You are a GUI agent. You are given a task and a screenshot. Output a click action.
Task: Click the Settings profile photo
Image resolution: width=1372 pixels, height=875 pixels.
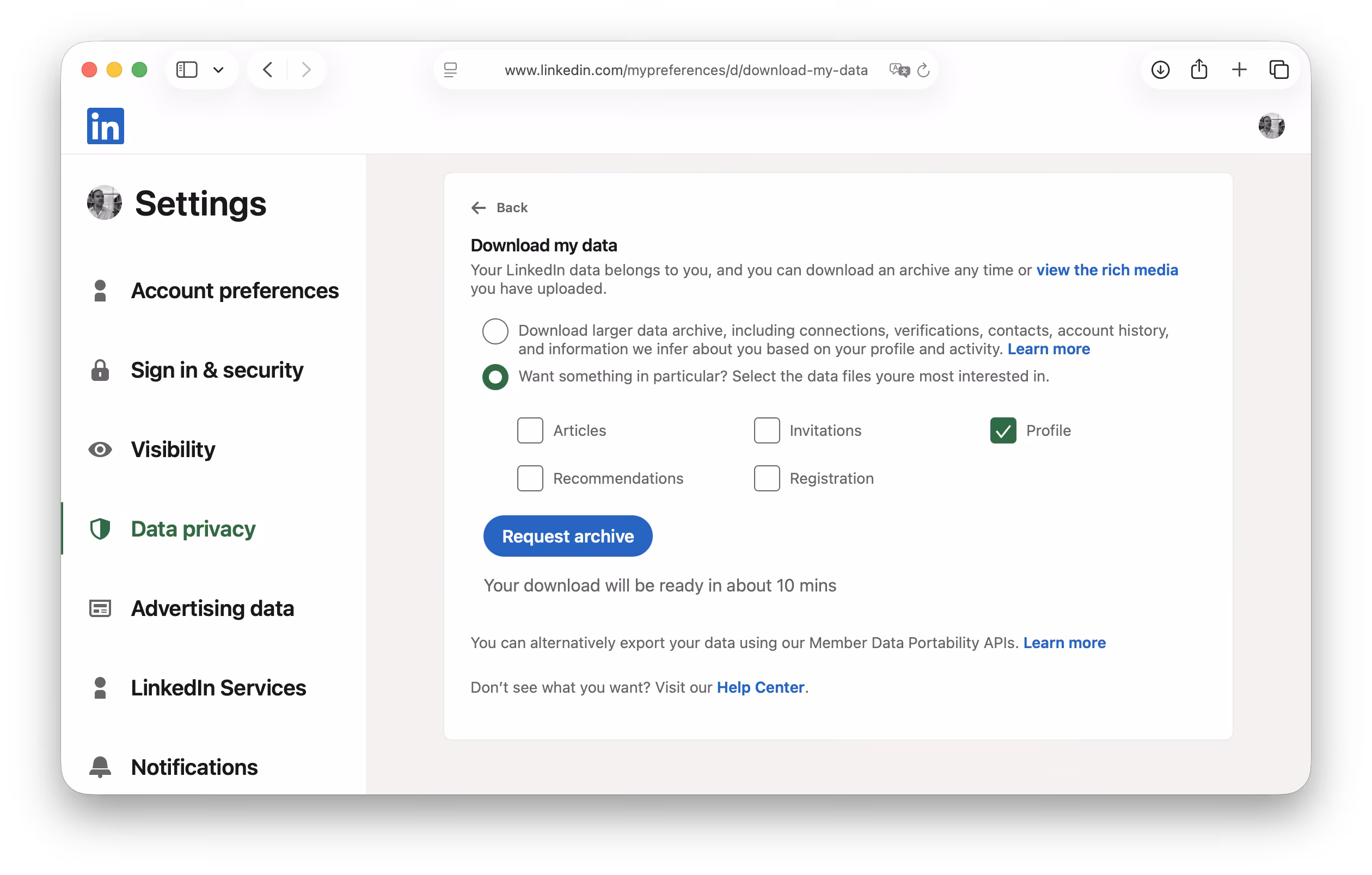tap(105, 202)
